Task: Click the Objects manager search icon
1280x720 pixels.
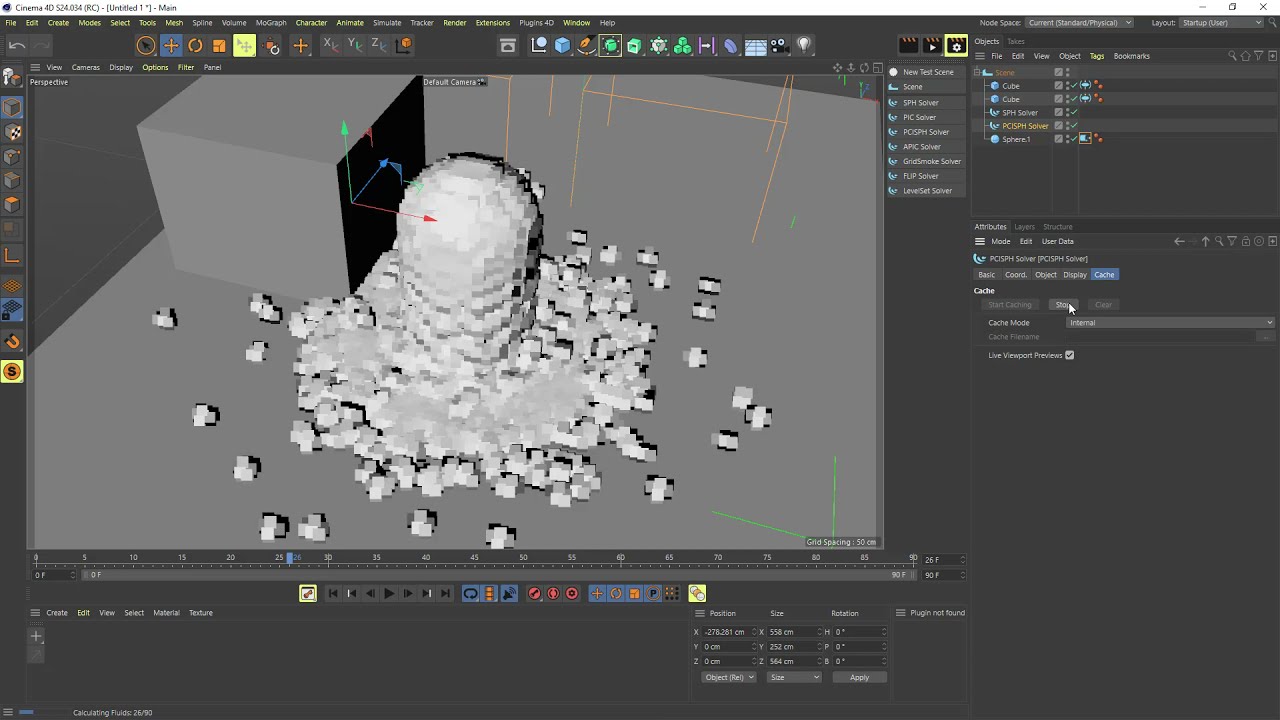Action: 1232,56
